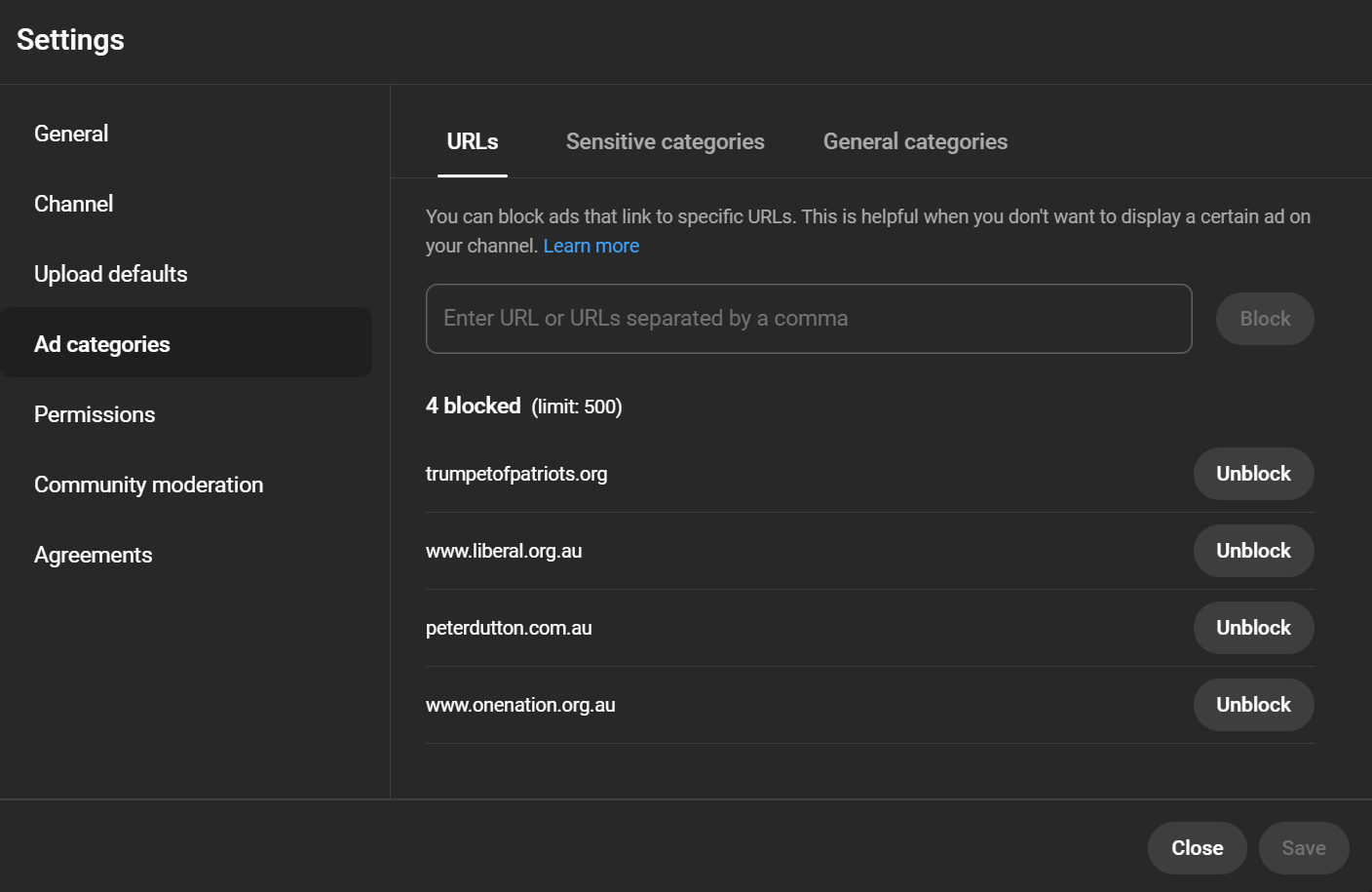
Task: Unblock peterdutton.com.au
Action: 1253,628
